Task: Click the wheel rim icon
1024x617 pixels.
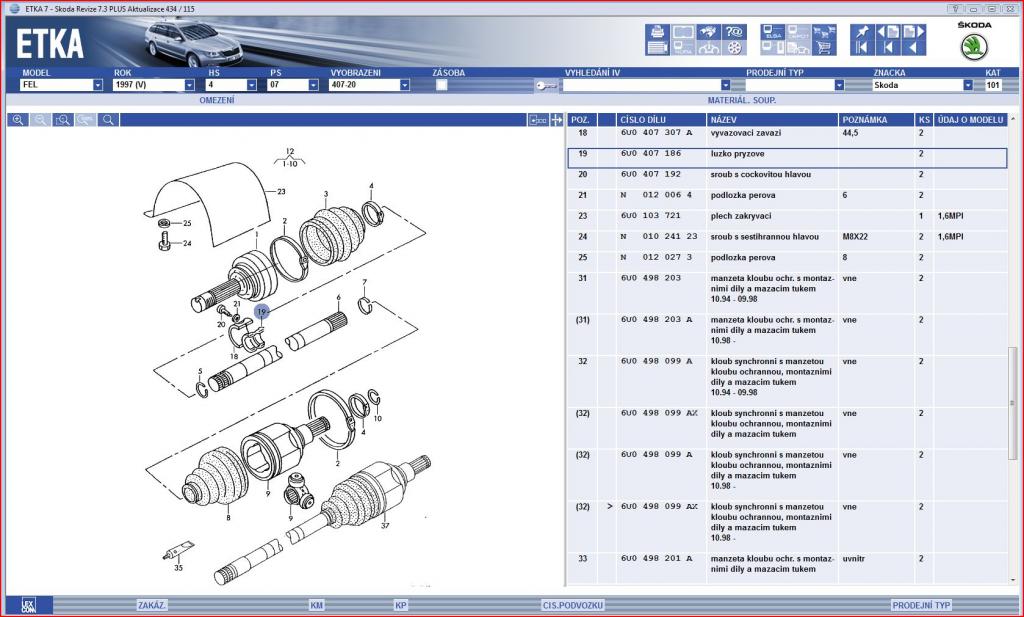Action: click(x=735, y=47)
